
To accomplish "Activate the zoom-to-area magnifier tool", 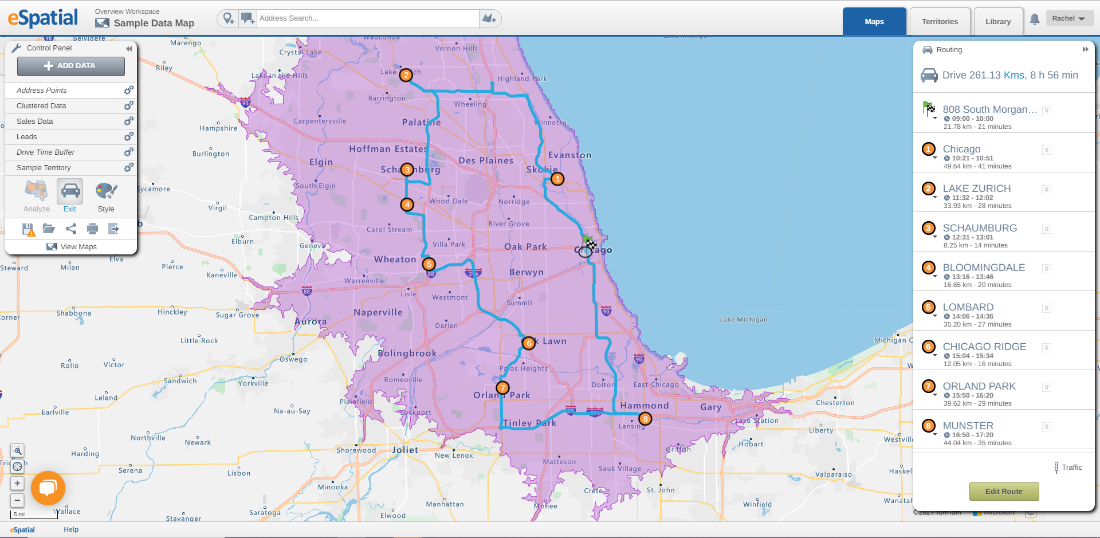I will point(18,450).
